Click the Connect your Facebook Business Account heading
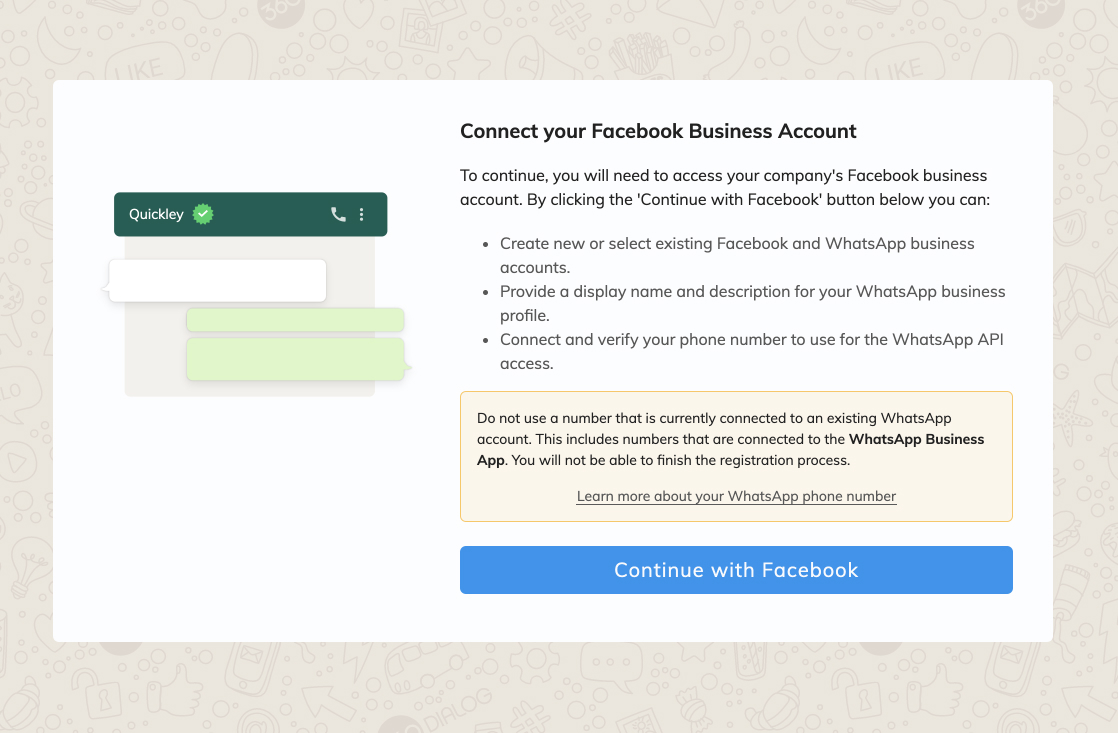The width and height of the screenshot is (1118, 733). [658, 131]
